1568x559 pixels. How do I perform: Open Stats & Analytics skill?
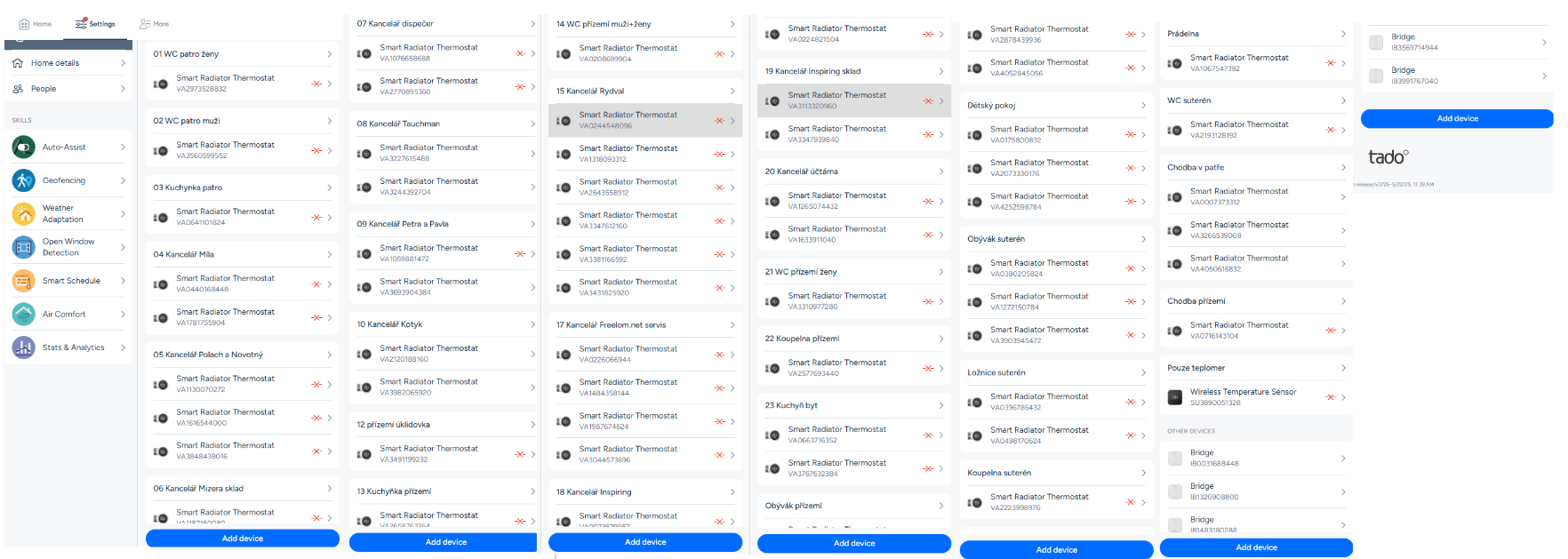tap(68, 347)
